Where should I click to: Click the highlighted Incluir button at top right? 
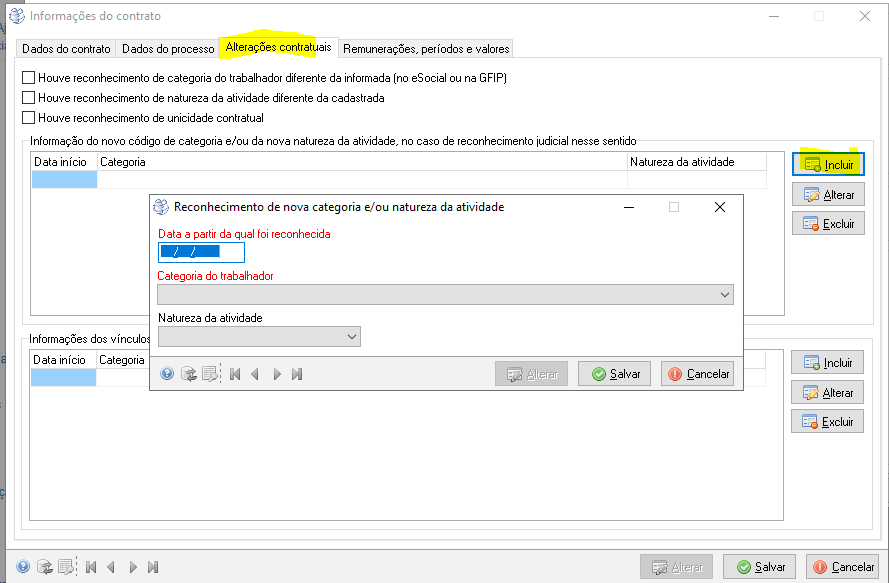[828, 165]
